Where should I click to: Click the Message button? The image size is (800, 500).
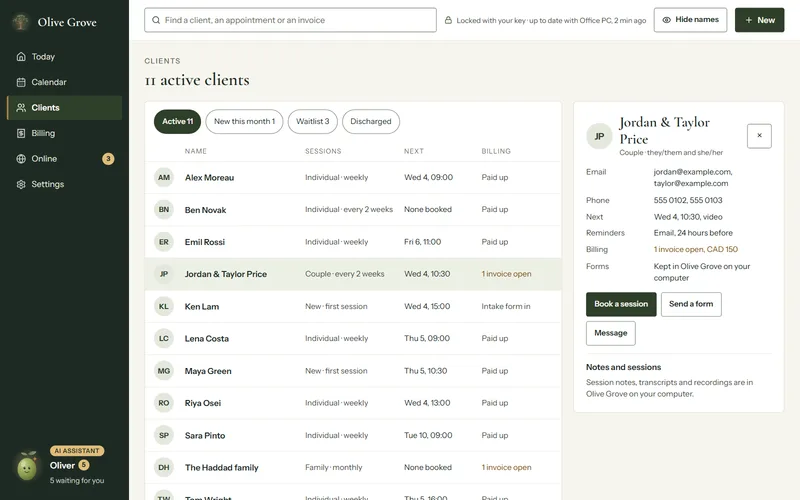[x=611, y=333]
